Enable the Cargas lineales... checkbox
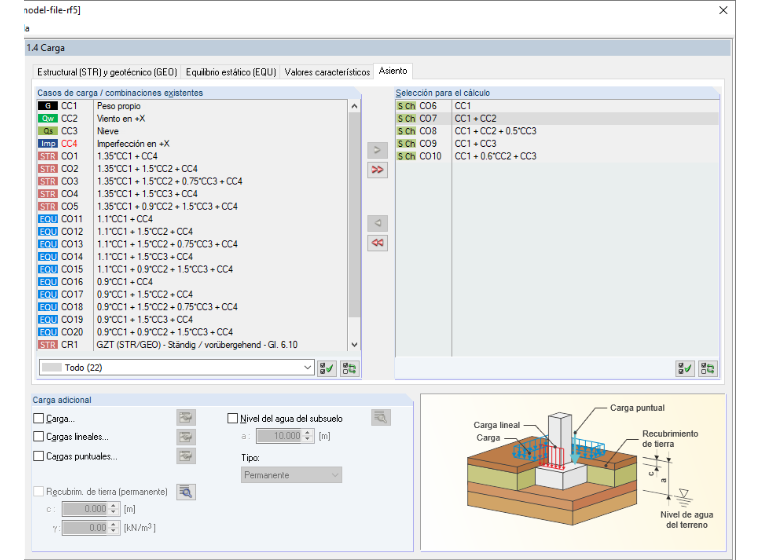760x560 pixels. (39, 437)
